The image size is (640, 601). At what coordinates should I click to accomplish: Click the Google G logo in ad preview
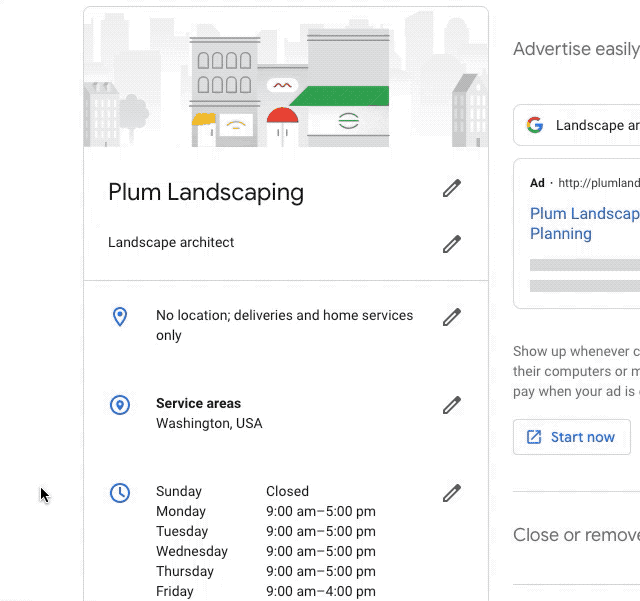tap(535, 125)
